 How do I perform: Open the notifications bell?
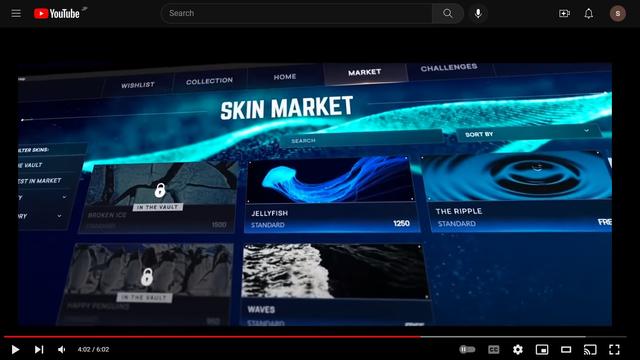click(589, 13)
